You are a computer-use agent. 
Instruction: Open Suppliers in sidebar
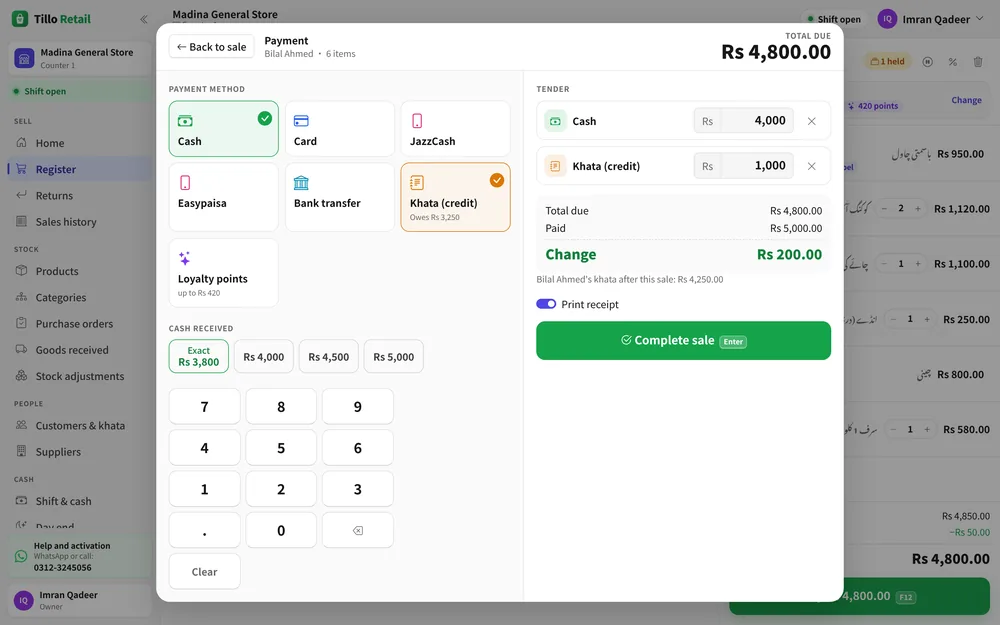click(x=79, y=452)
